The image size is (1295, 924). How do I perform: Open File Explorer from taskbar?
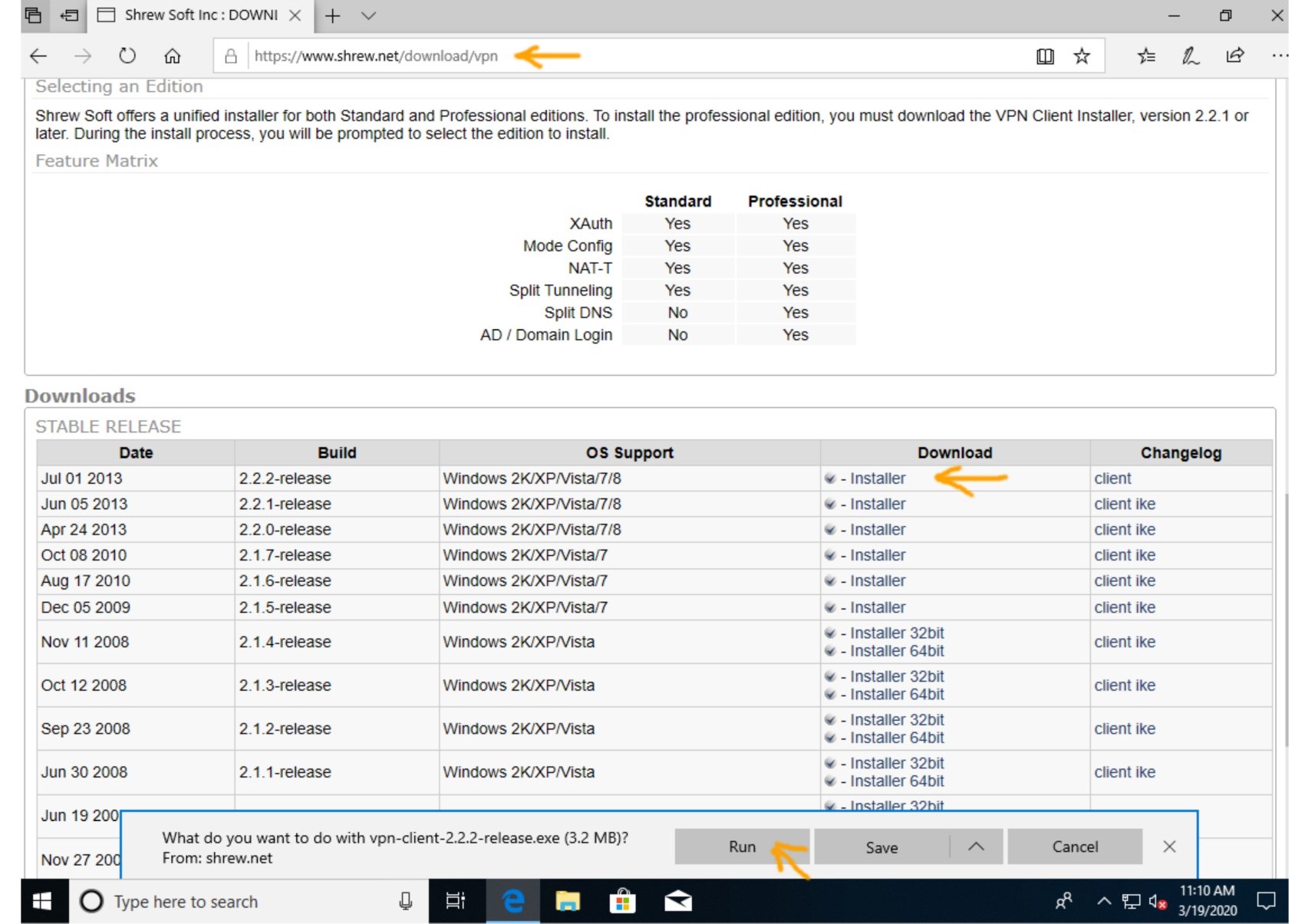coord(567,902)
